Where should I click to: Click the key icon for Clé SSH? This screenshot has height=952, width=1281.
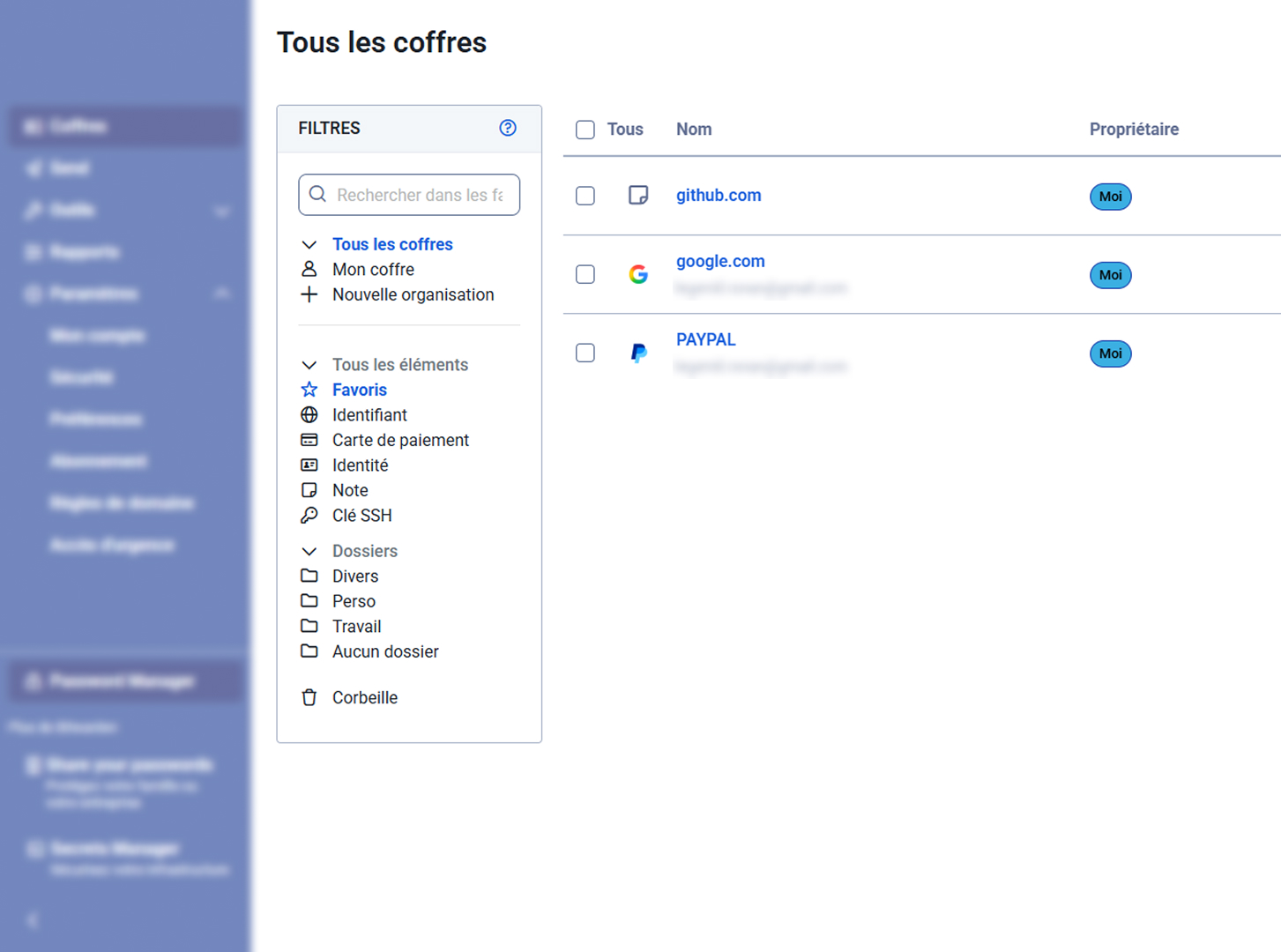click(x=309, y=516)
